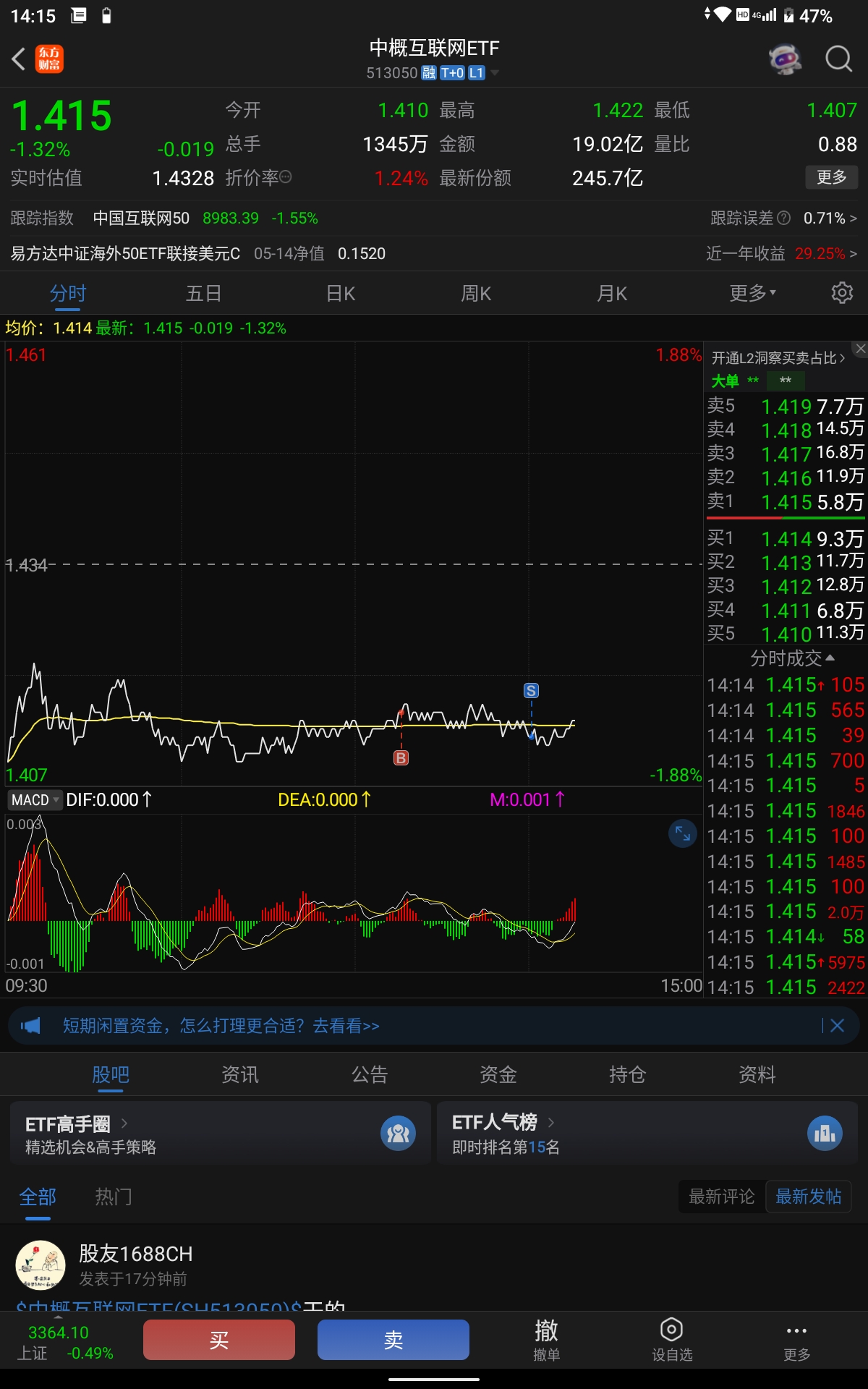Toggle the 大单 large order filter
The height and width of the screenshot is (1389, 868).
[725, 381]
